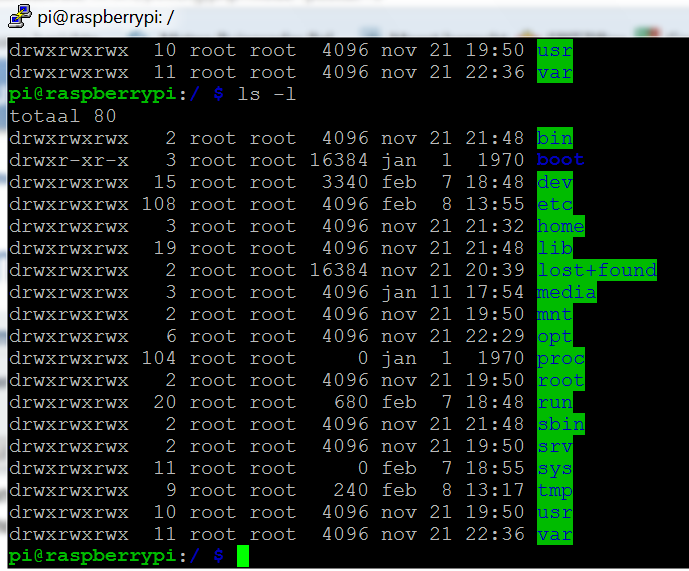Image resolution: width=689 pixels, height=571 pixels.
Task: Select the blue 'boot' directory name
Action: coord(560,160)
